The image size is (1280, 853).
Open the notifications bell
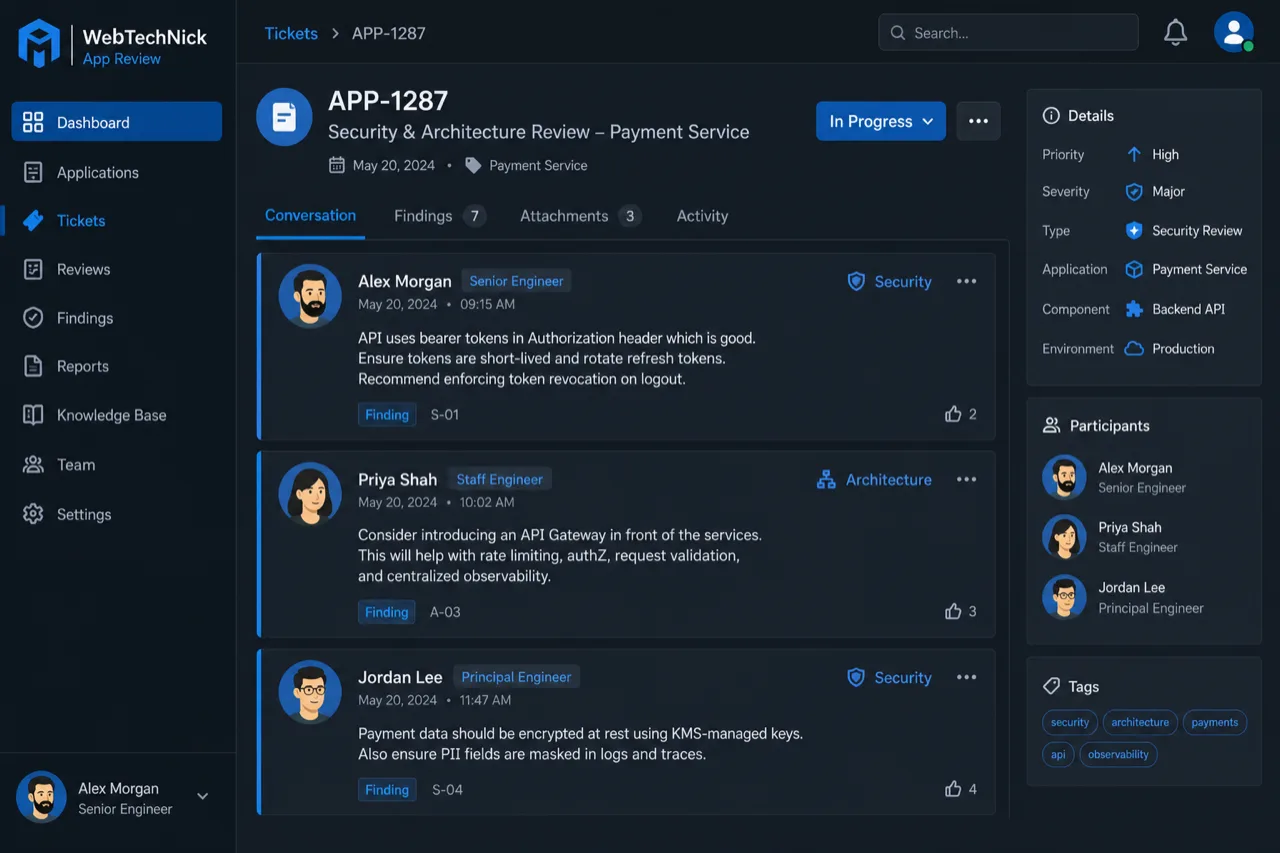[1175, 33]
